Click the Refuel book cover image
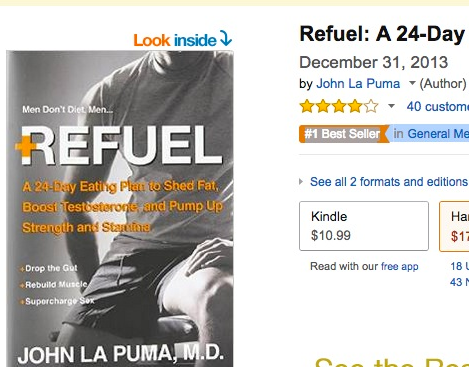 (120, 209)
